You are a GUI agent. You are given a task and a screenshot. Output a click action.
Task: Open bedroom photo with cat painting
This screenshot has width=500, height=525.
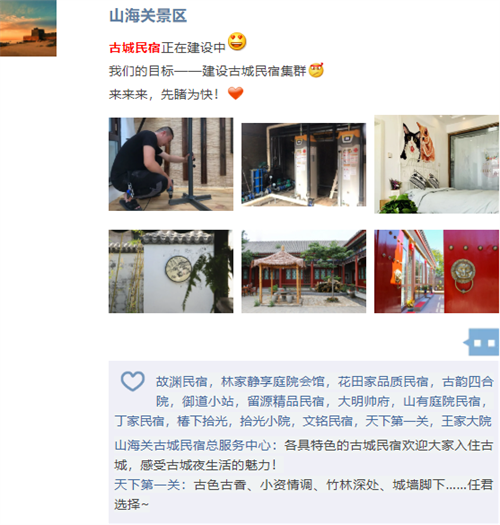click(x=436, y=164)
